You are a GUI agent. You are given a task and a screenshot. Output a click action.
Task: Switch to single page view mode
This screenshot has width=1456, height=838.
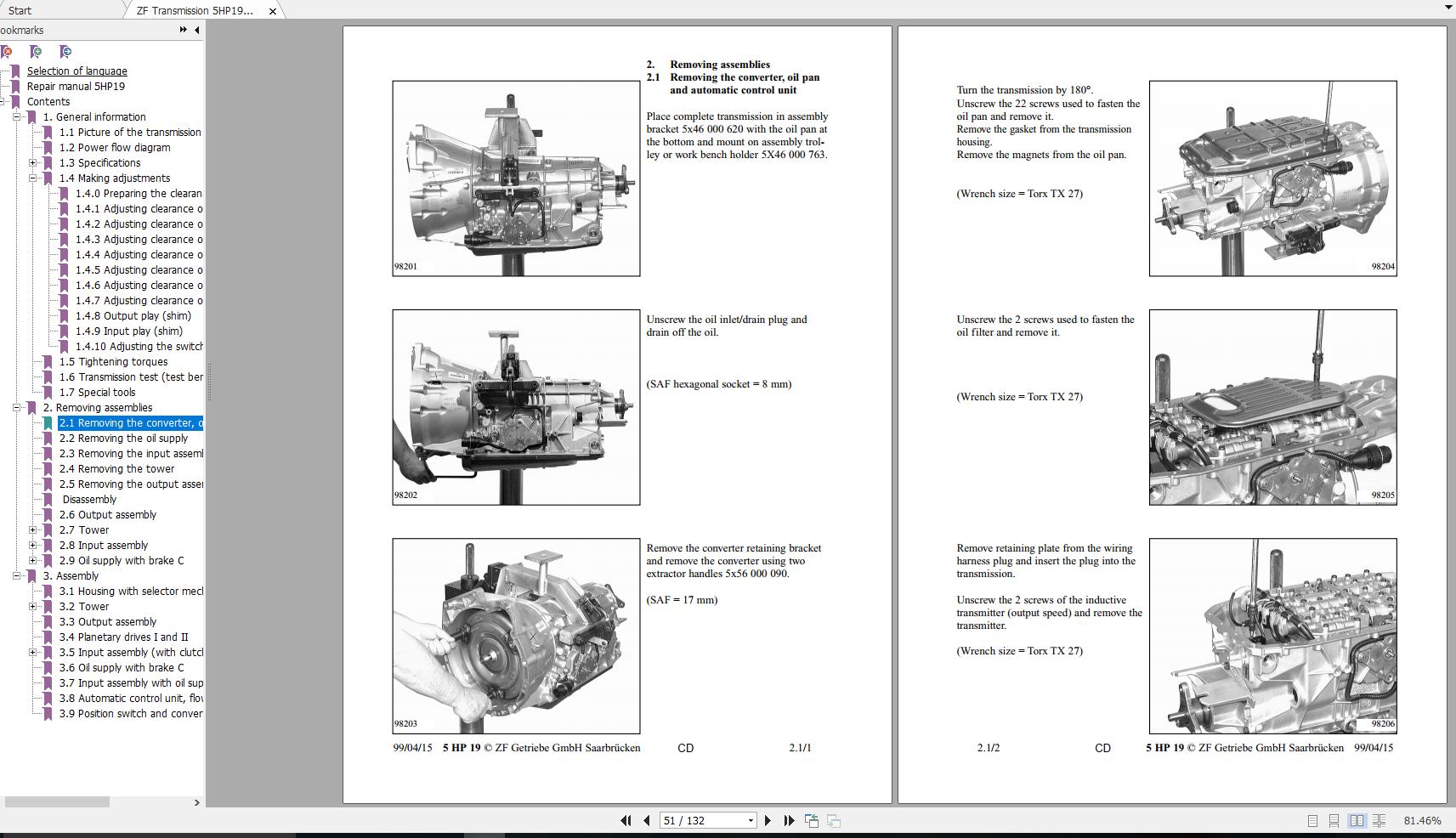coord(1313,821)
